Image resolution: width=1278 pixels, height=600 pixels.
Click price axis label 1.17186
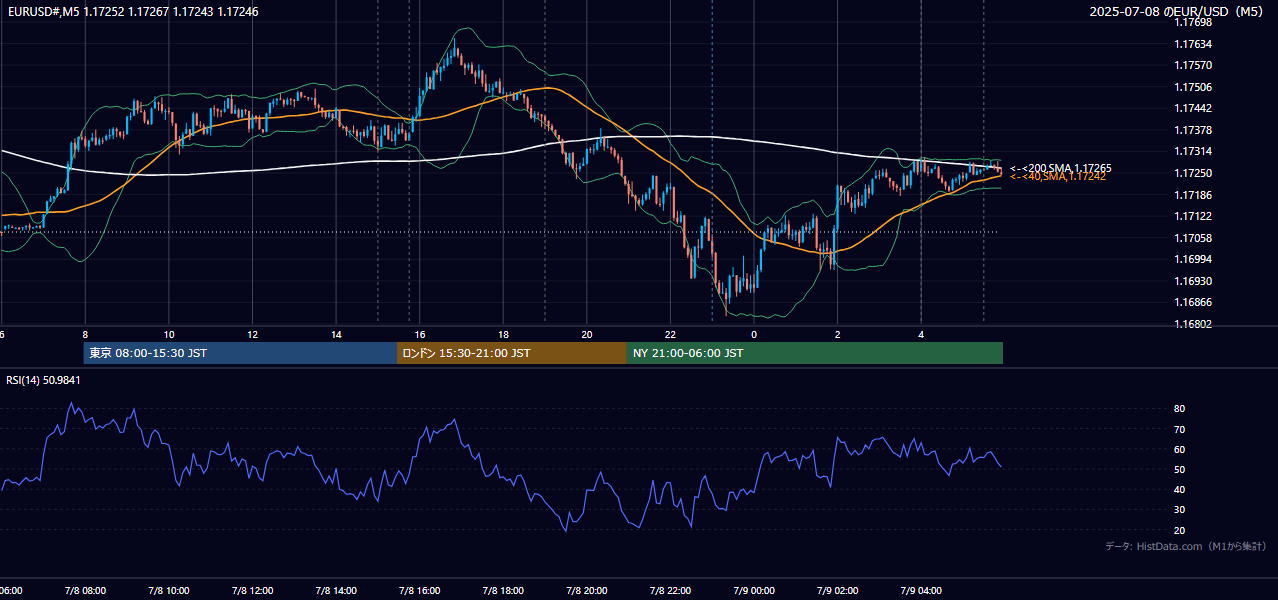pyautogui.click(x=1193, y=195)
